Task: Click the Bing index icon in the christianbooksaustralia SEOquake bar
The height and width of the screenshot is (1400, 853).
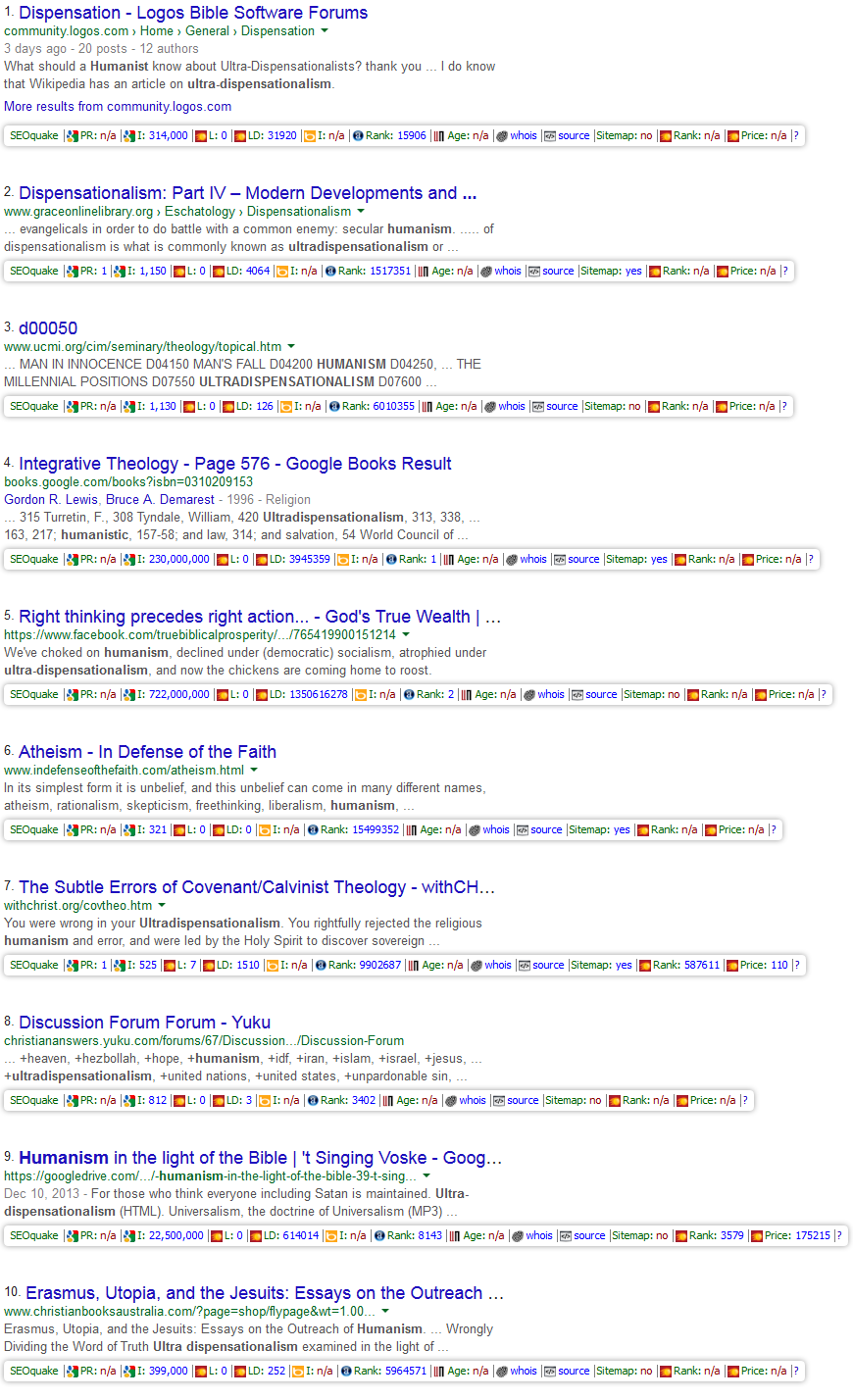Action: (297, 1372)
